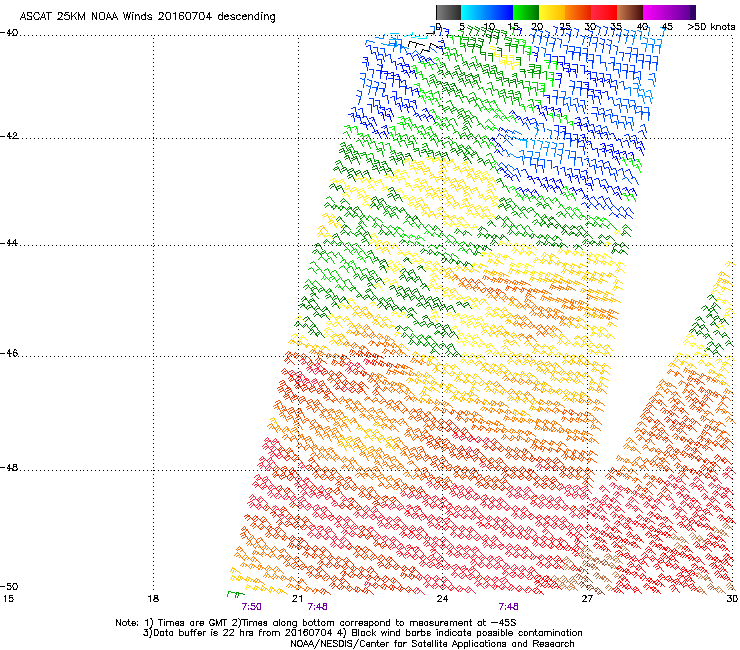The image size is (740, 650).
Task: Click the '24' longitude axis label
Action: pos(442,599)
